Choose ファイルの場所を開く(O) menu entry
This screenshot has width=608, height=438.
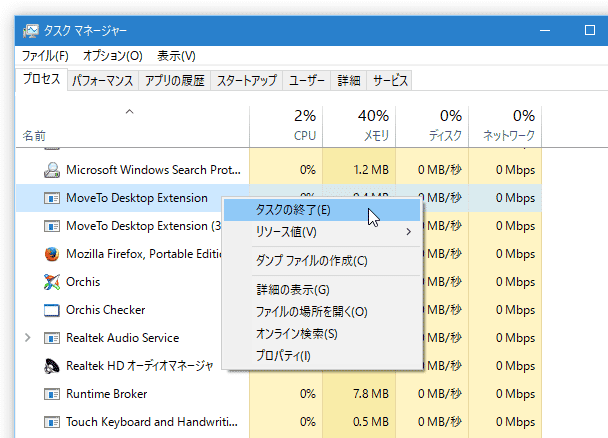322,312
